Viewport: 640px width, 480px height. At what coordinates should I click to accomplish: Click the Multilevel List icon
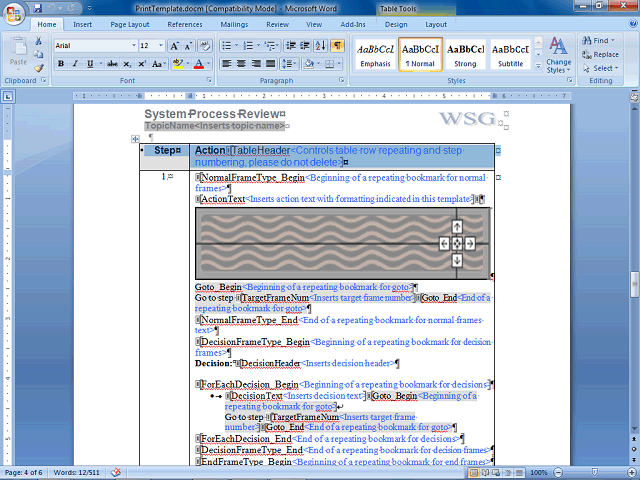[270, 46]
